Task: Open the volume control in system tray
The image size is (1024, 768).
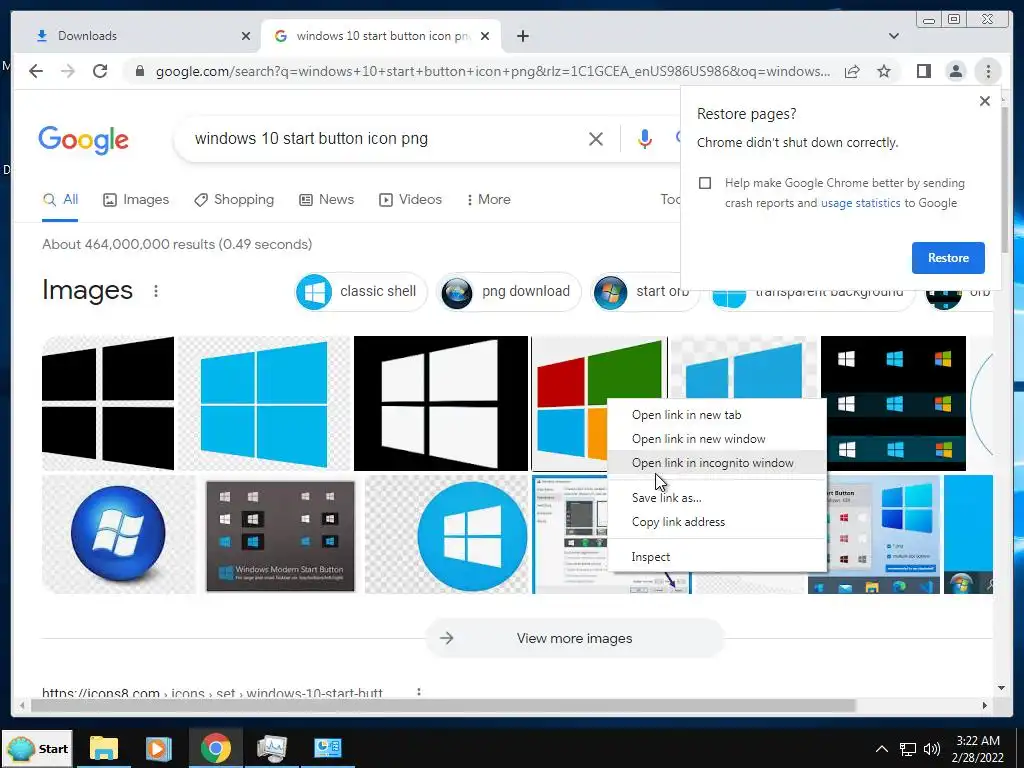Action: click(x=932, y=748)
